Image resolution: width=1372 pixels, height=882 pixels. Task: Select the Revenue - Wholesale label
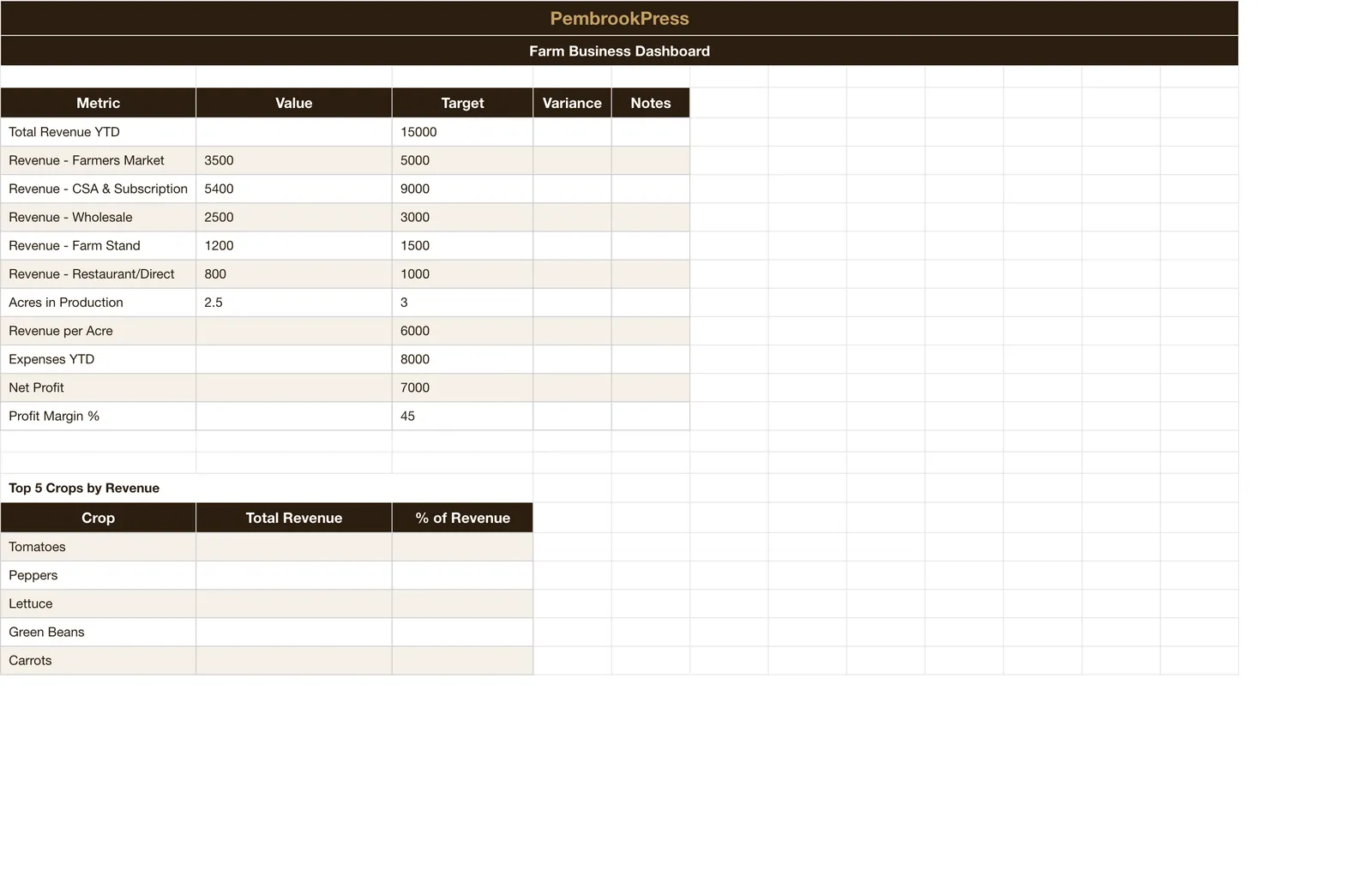98,217
